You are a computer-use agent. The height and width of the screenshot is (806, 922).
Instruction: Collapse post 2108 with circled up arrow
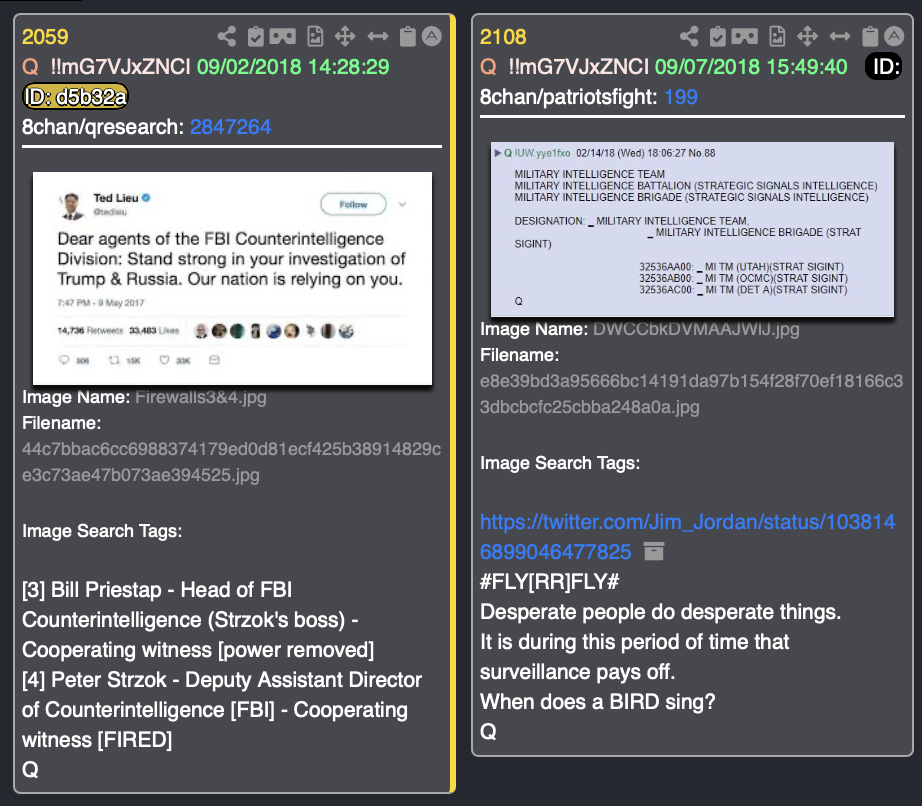click(894, 36)
